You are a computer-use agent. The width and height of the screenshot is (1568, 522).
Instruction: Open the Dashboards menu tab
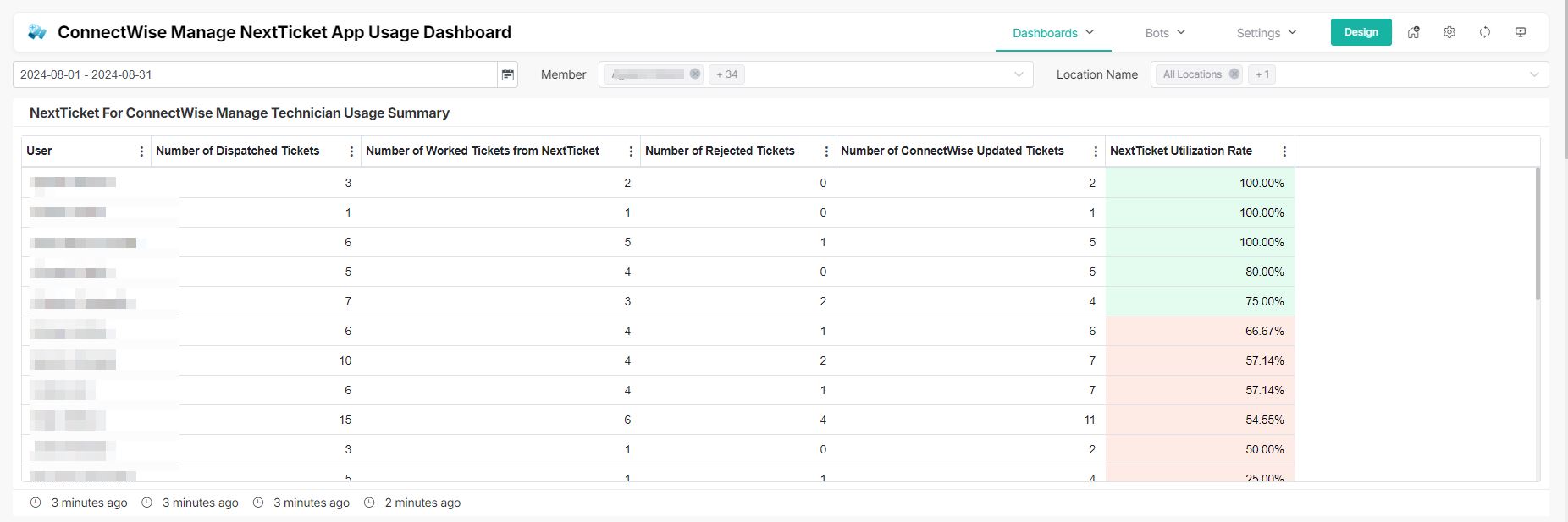1052,33
